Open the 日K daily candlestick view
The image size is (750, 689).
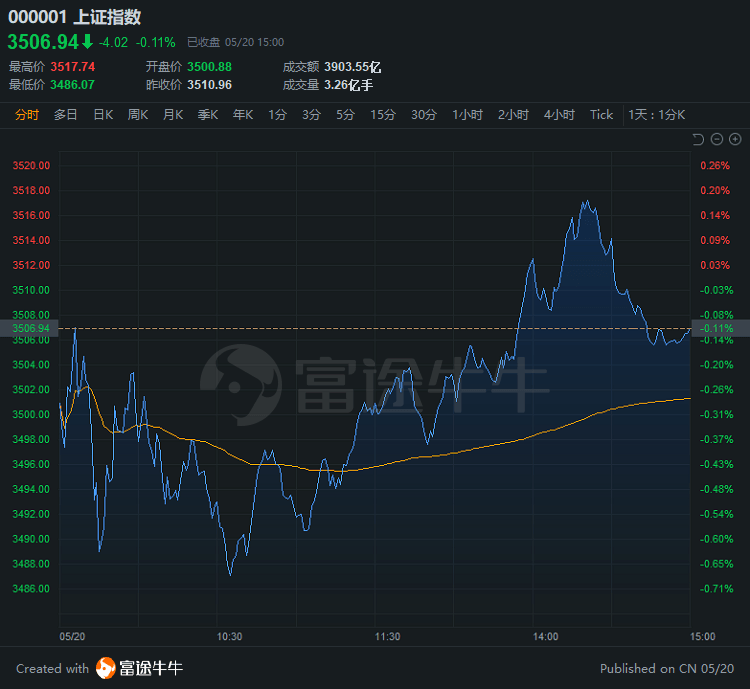(x=103, y=115)
